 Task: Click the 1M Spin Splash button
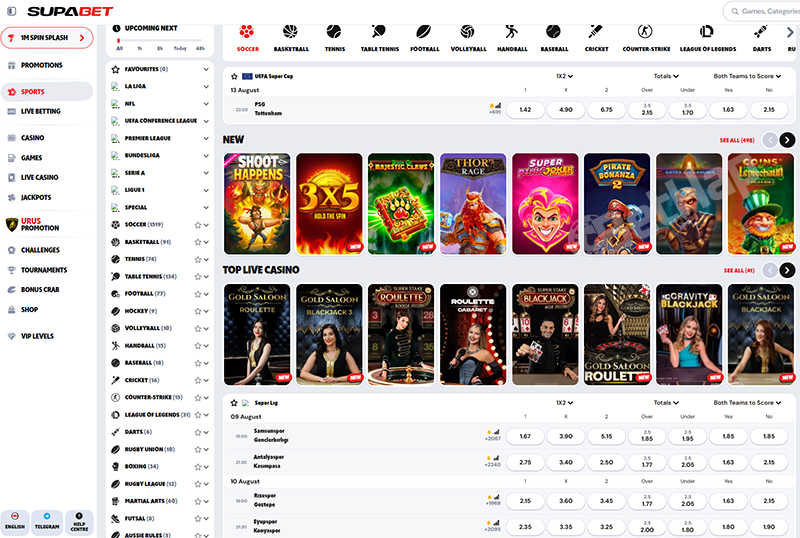pyautogui.click(x=47, y=38)
